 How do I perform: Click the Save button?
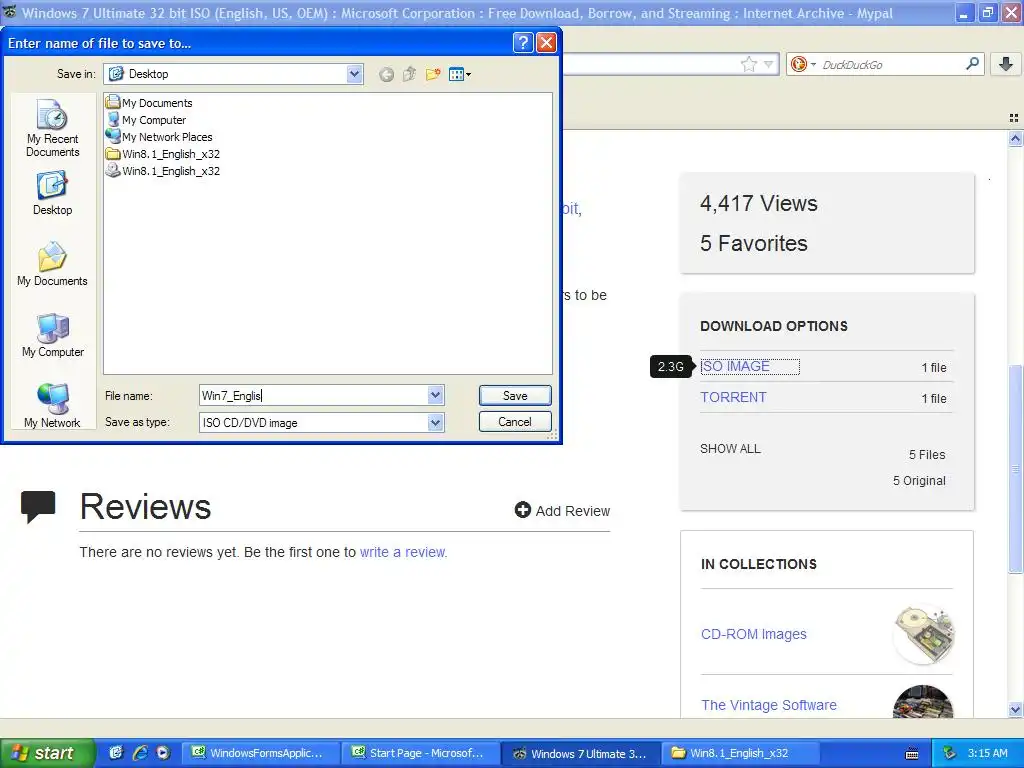tap(515, 395)
